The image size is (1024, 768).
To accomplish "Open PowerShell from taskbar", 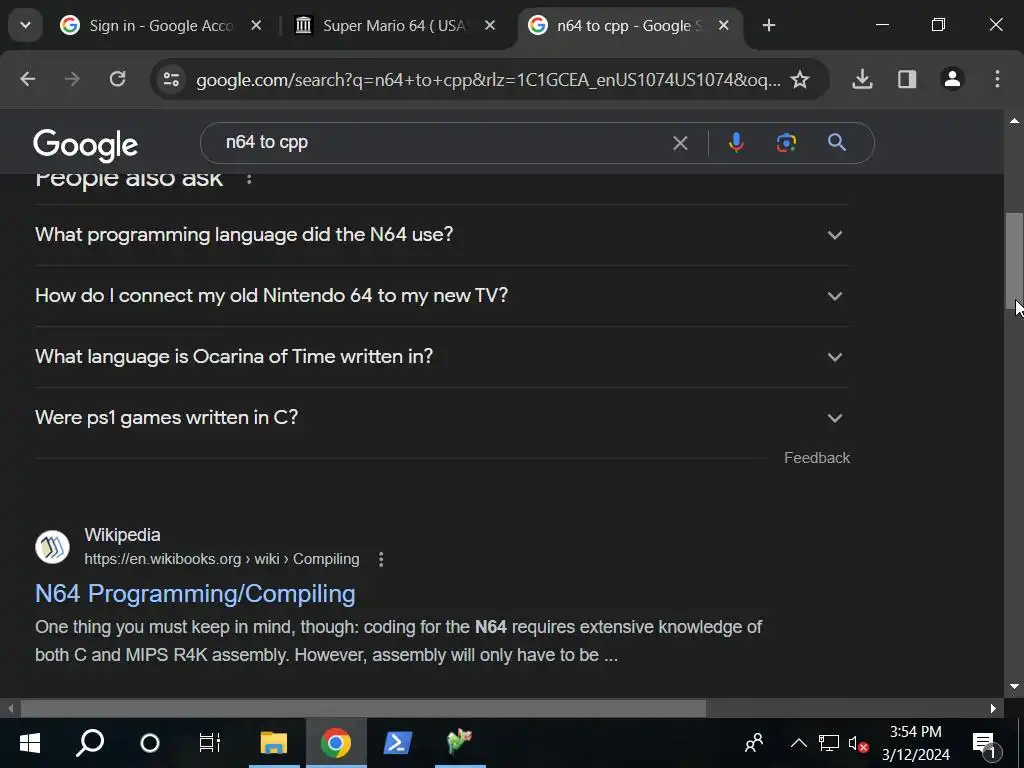I will pos(398,743).
